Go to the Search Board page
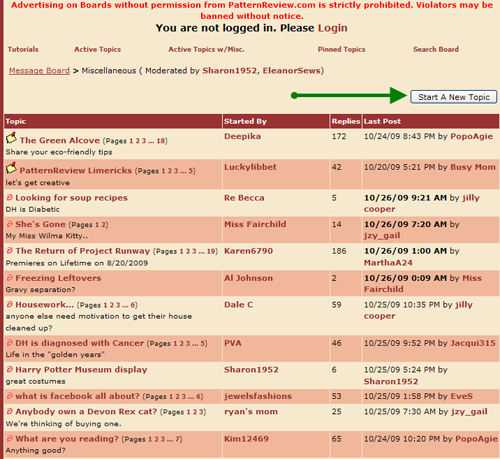Image resolution: width=500 pixels, height=459 pixels. pos(436,49)
